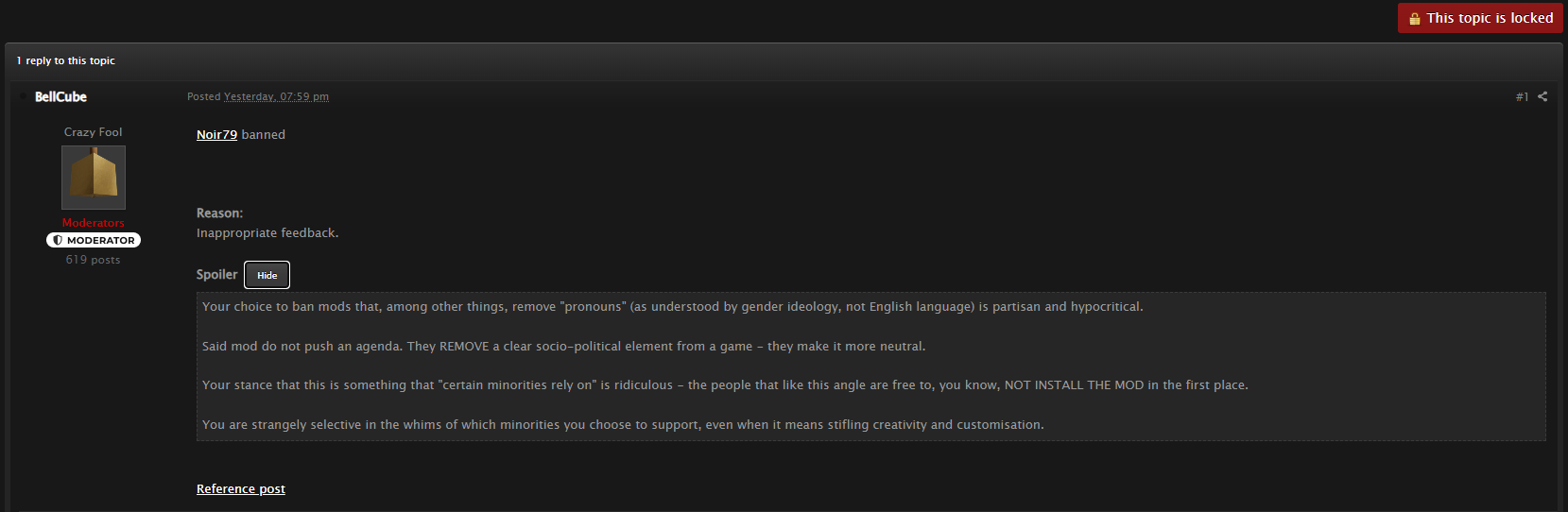The width and height of the screenshot is (1568, 512).
Task: Click the MODERATOR badge text
Action: click(x=100, y=240)
